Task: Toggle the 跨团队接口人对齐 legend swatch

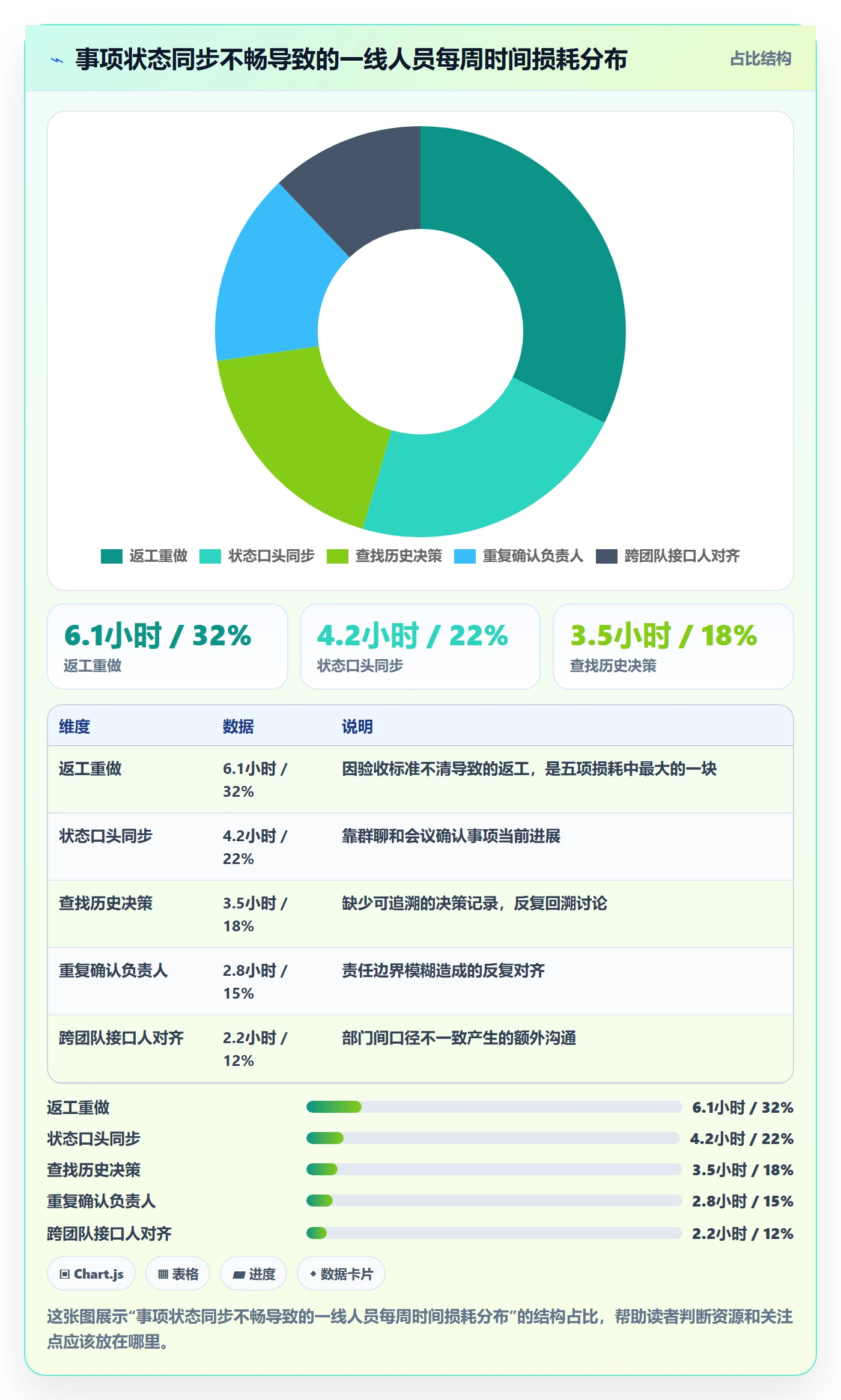Action: click(x=607, y=556)
